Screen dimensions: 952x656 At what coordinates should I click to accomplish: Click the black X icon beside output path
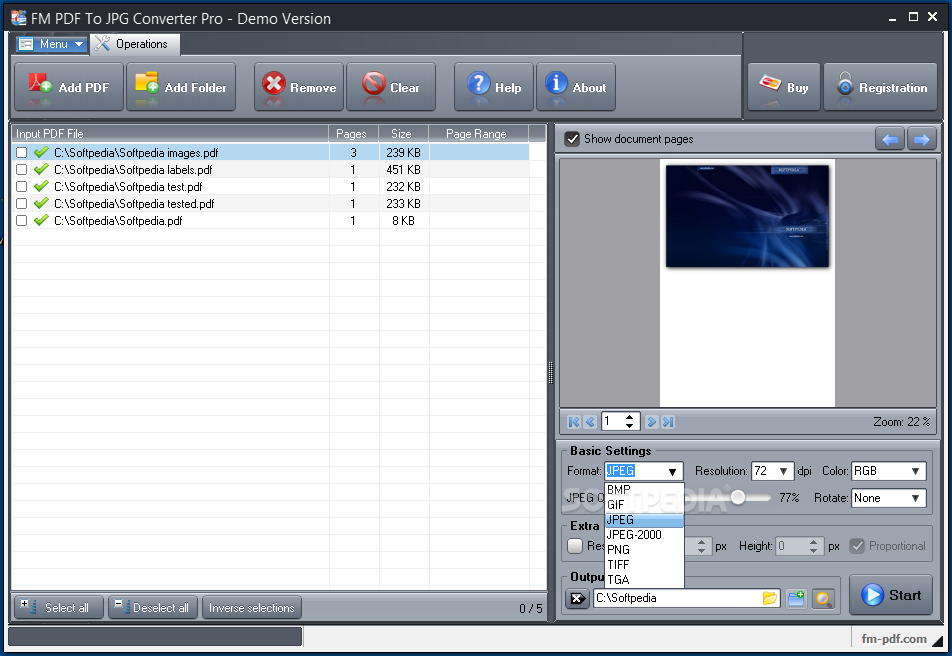tap(577, 598)
